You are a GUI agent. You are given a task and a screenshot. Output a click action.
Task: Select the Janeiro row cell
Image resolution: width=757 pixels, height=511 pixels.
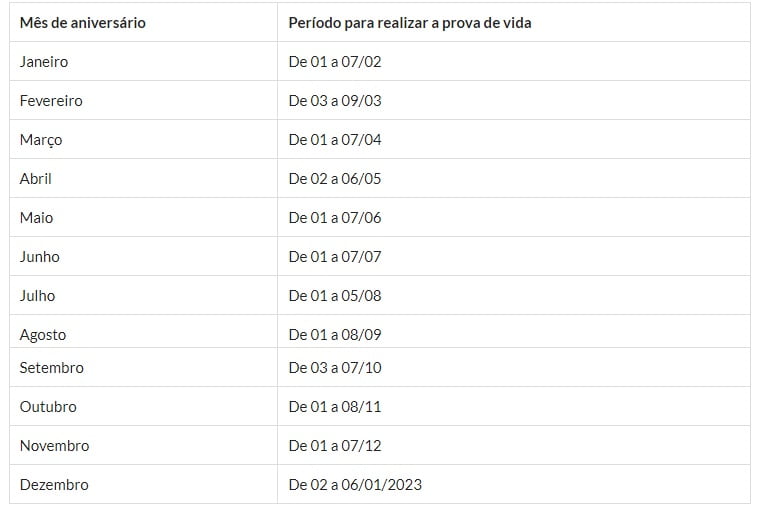[x=44, y=61]
